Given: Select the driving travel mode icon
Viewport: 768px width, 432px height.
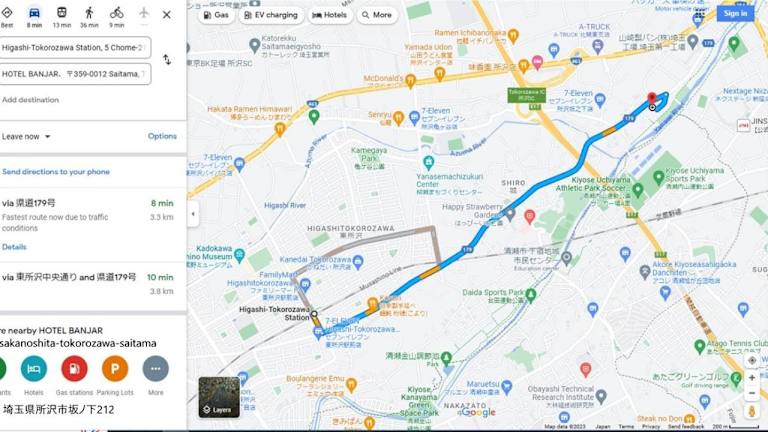Looking at the screenshot, I should click(x=34, y=14).
